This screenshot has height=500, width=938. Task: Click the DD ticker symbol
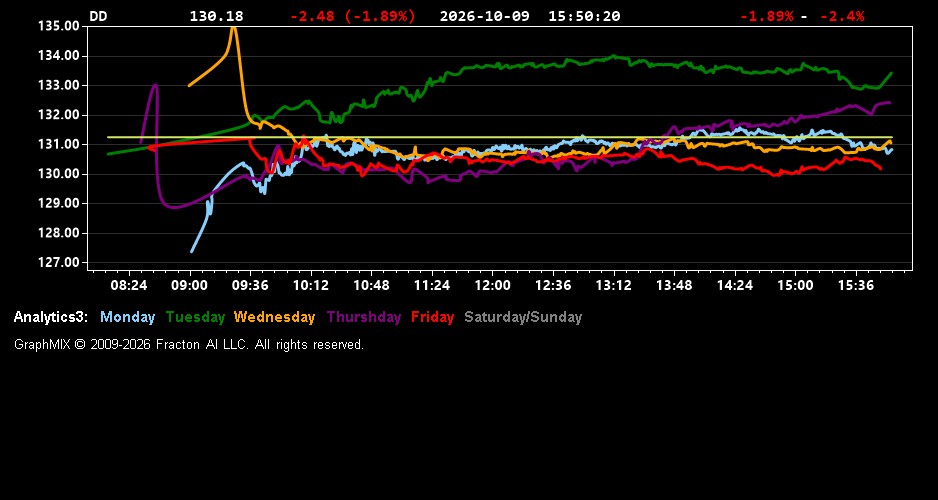point(98,16)
